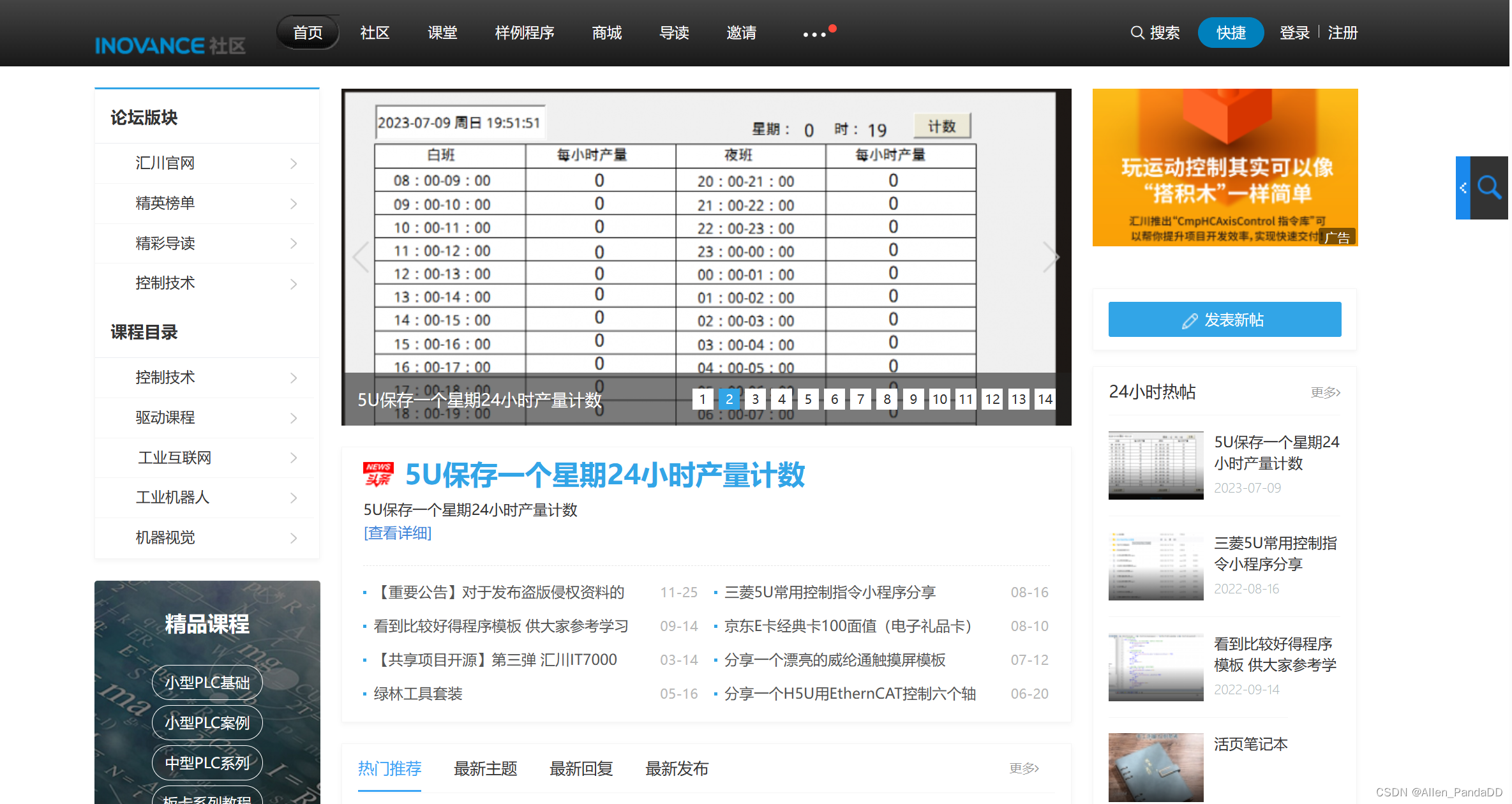This screenshot has width=1512, height=804.
Task: Open 活页笔记本 notebook thumbnail
Action: [1156, 768]
